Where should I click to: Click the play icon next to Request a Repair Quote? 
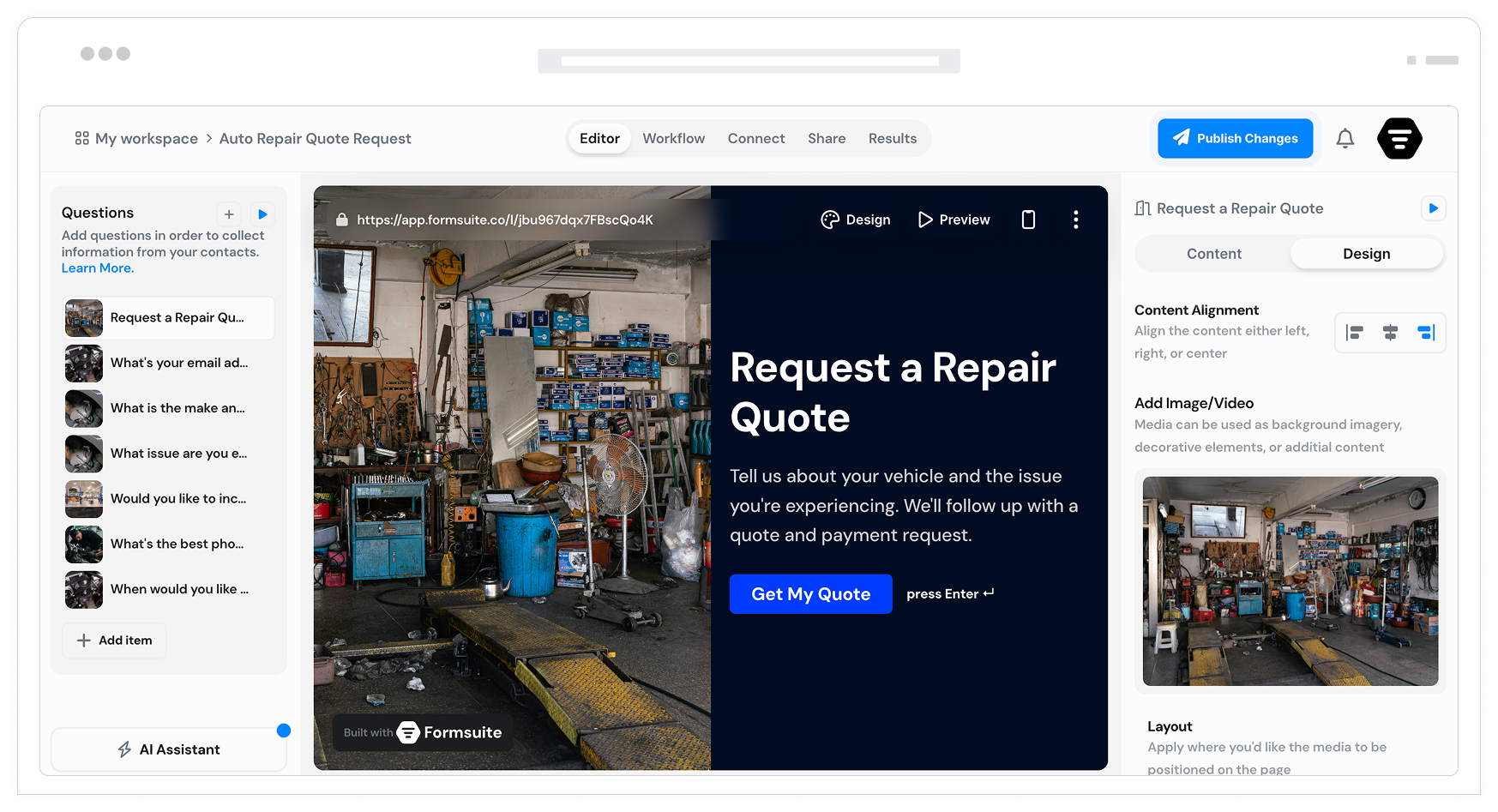click(x=1433, y=208)
